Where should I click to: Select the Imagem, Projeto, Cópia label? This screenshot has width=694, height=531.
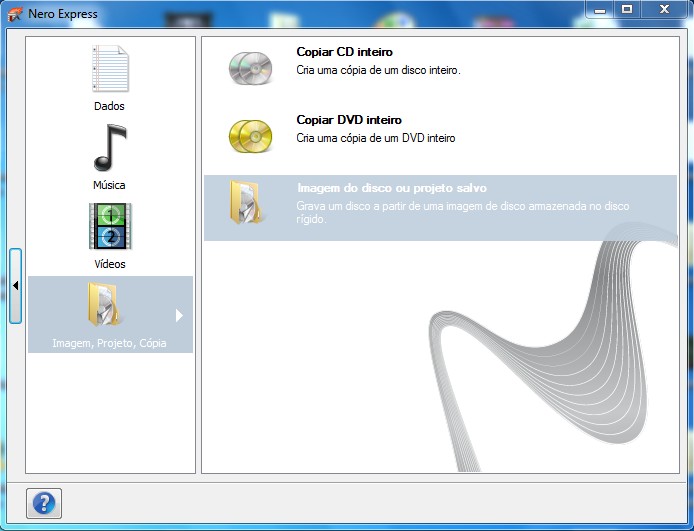point(110,343)
